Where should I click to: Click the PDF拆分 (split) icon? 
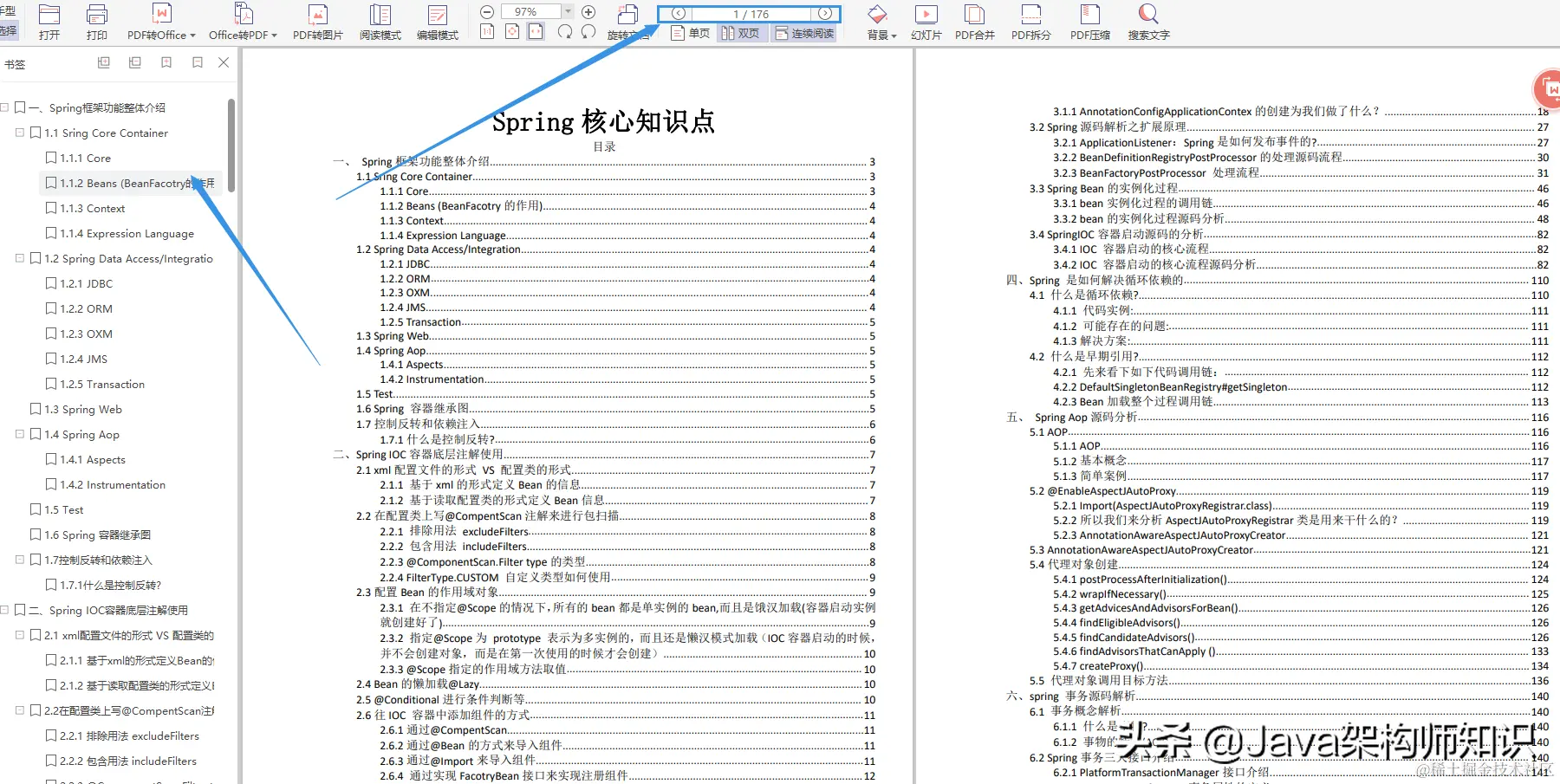click(1031, 15)
